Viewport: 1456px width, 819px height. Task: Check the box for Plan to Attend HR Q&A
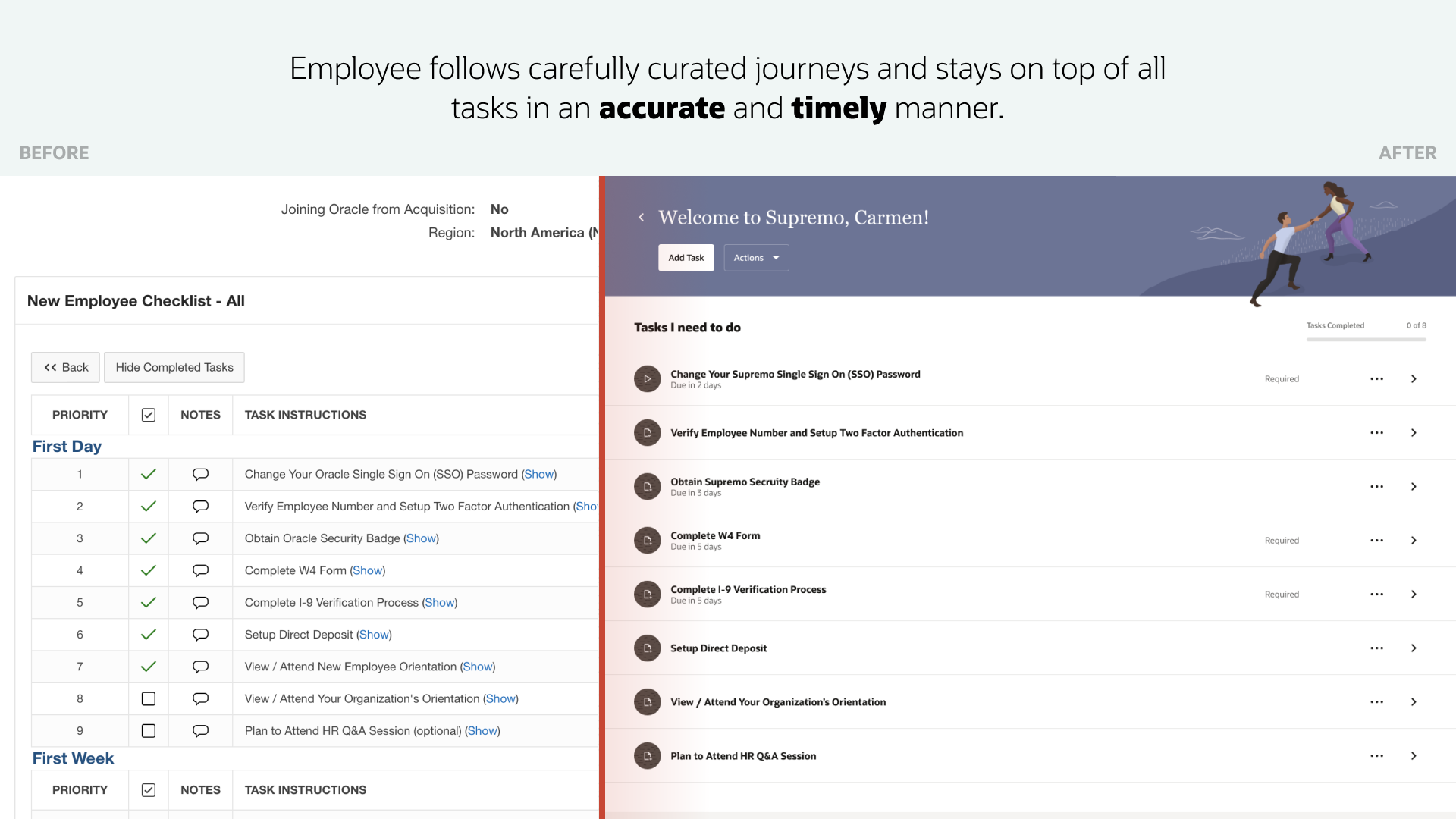pos(149,730)
